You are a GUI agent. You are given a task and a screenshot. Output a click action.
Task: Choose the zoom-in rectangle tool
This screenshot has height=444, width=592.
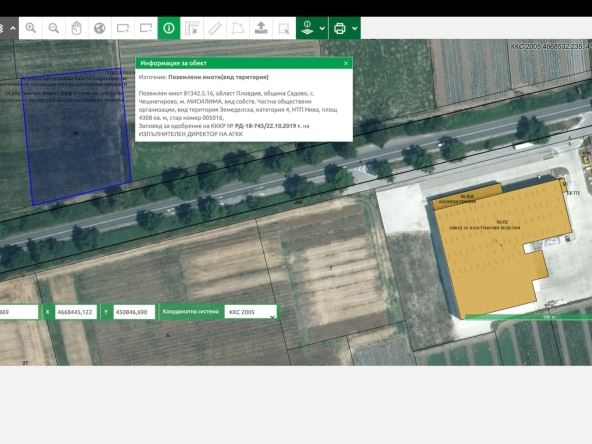pos(123,28)
